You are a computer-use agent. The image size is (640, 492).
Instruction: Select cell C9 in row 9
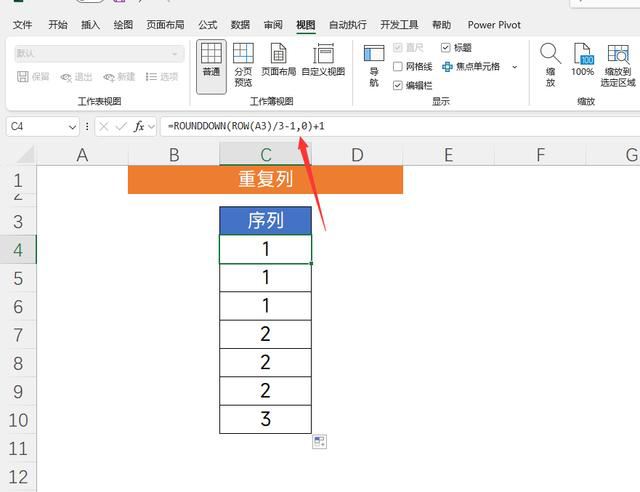(265, 391)
